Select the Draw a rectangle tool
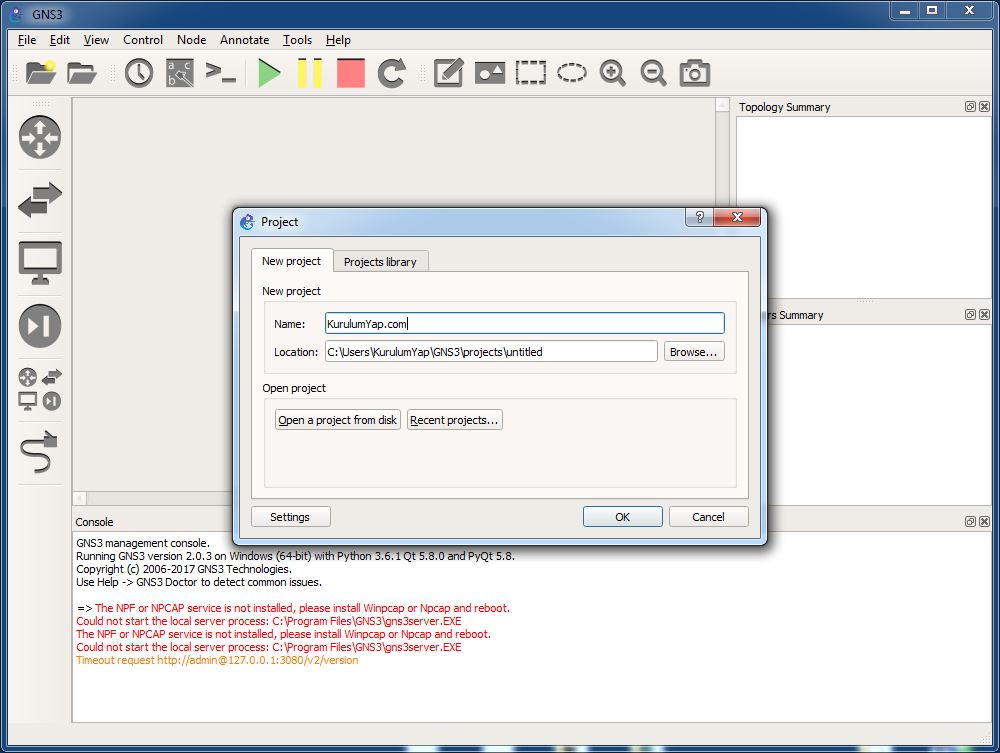This screenshot has width=1000, height=753. tap(531, 73)
